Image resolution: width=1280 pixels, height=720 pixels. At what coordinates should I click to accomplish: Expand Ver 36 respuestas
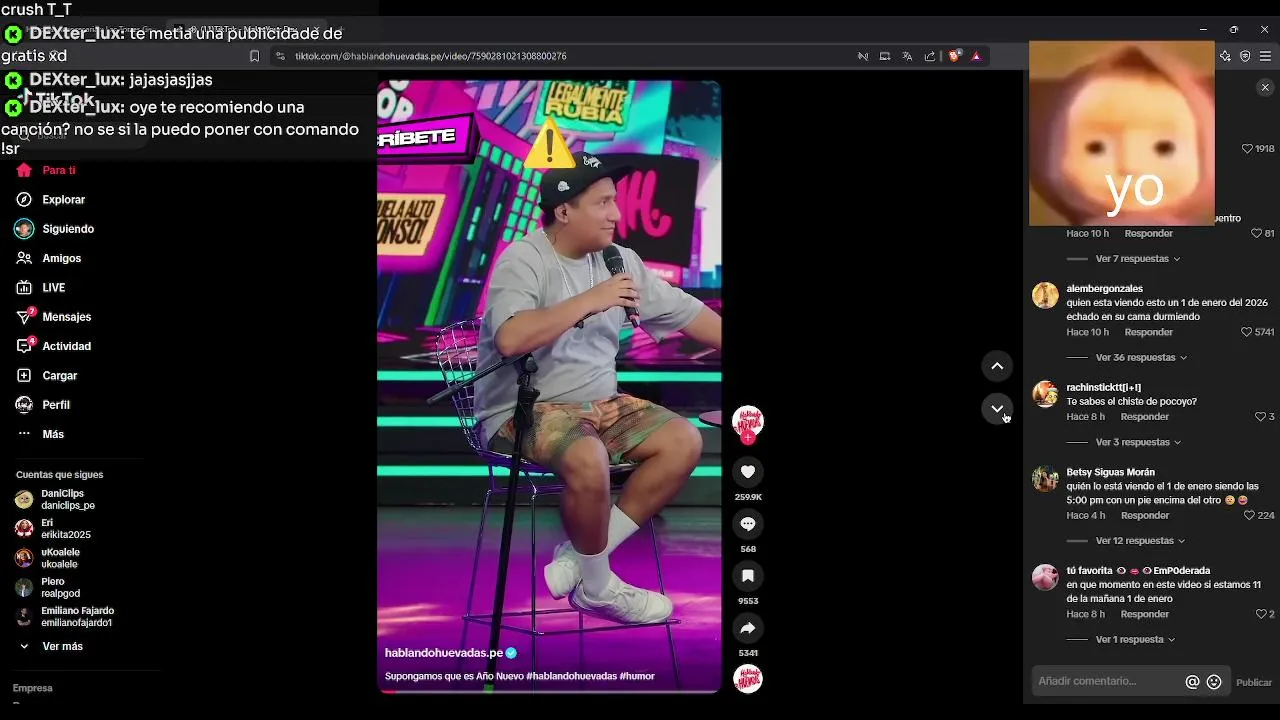coord(1141,358)
